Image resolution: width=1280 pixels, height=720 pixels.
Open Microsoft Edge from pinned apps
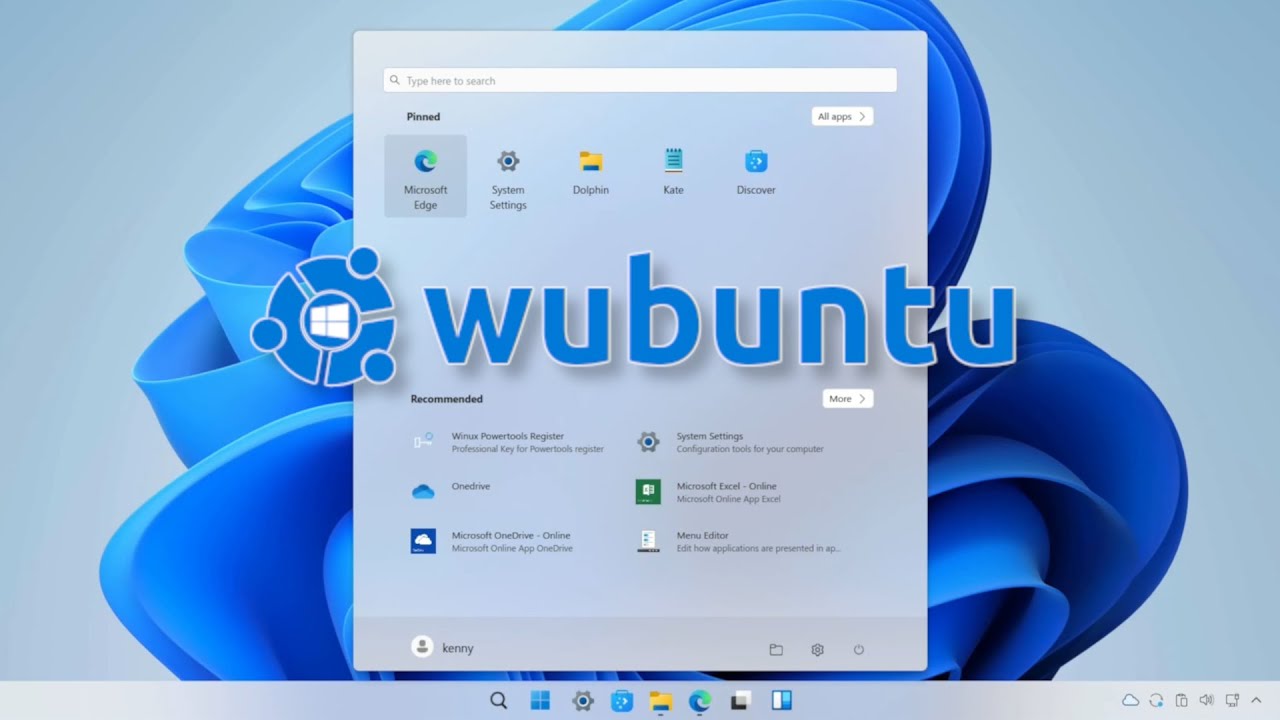click(425, 176)
